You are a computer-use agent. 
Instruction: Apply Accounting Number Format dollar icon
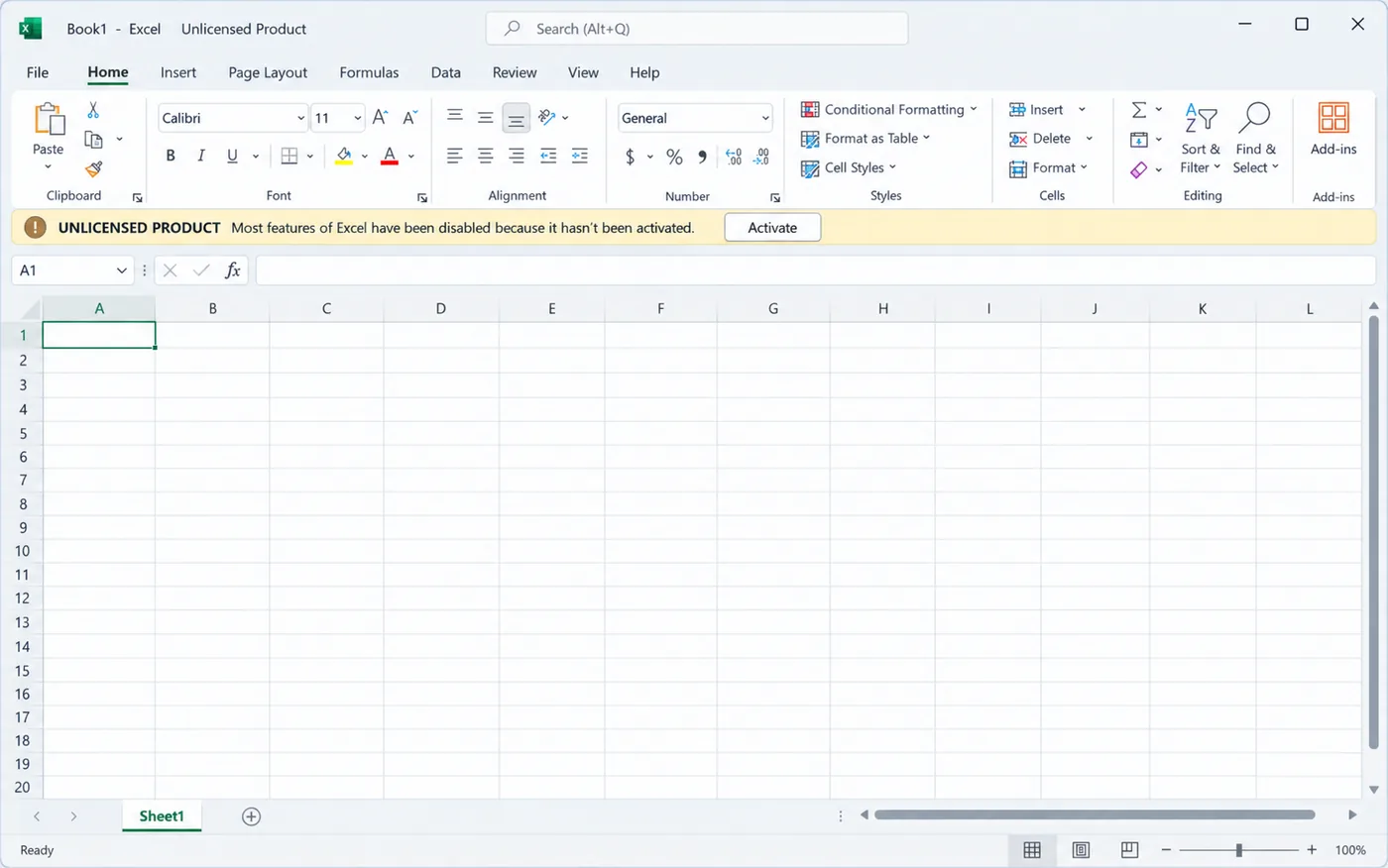coord(630,157)
